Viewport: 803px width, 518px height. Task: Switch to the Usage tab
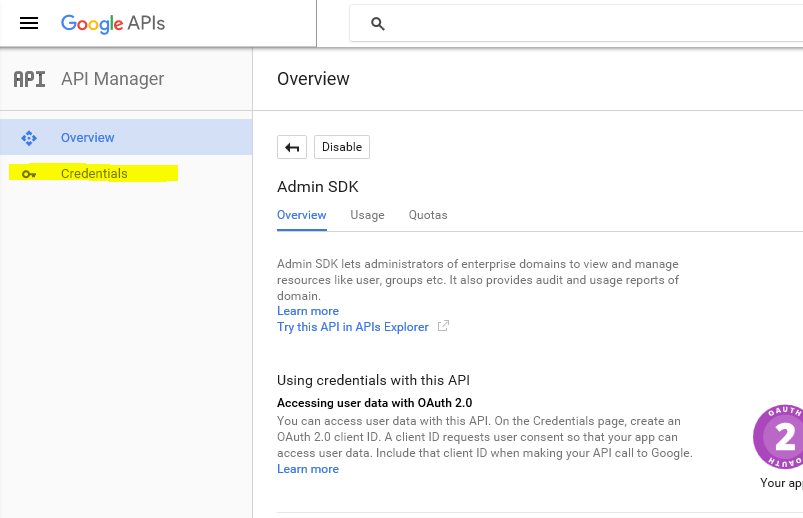(367, 215)
